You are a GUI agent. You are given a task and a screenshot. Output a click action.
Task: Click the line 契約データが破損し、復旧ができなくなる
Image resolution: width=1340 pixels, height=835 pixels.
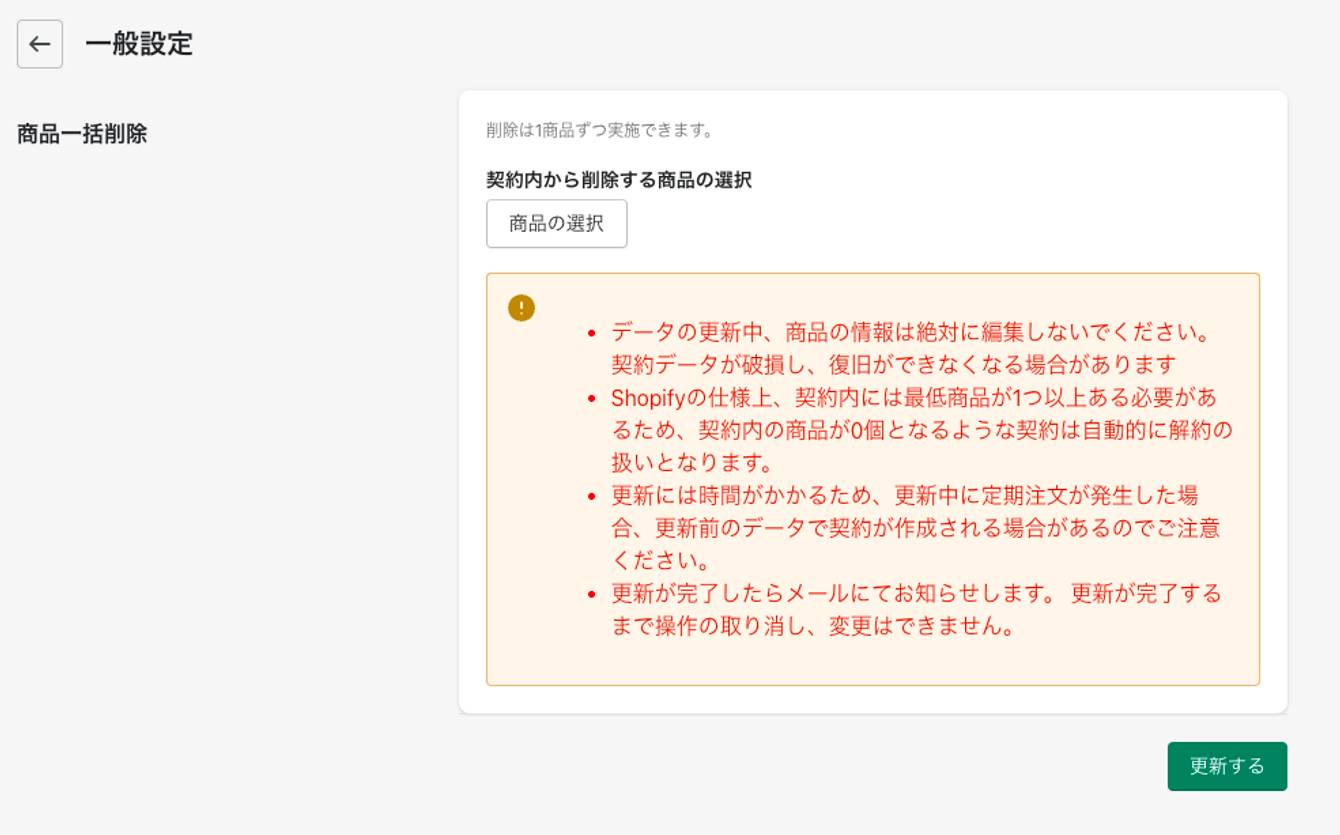(893, 364)
